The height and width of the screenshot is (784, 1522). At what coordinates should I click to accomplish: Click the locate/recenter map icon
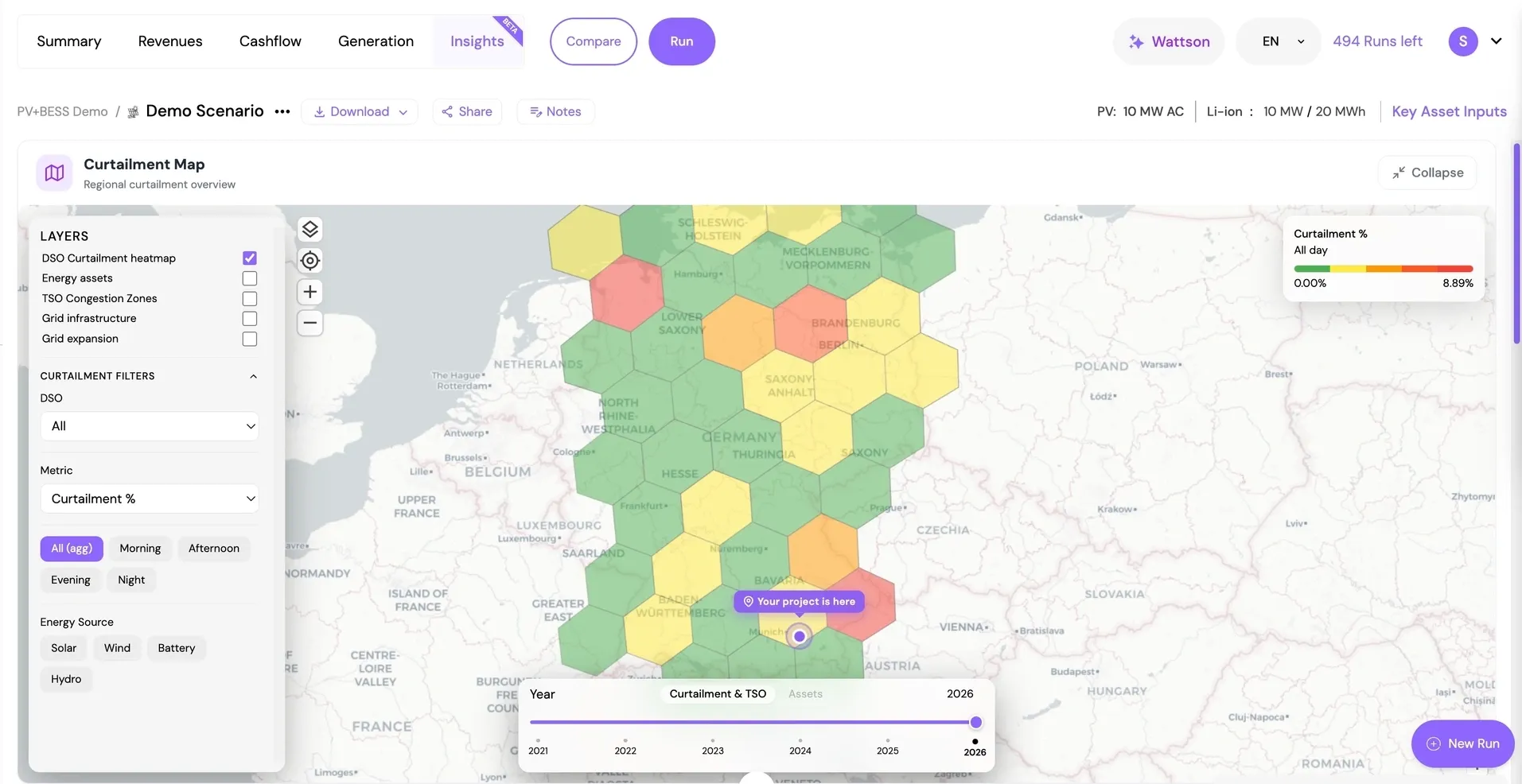click(x=310, y=261)
